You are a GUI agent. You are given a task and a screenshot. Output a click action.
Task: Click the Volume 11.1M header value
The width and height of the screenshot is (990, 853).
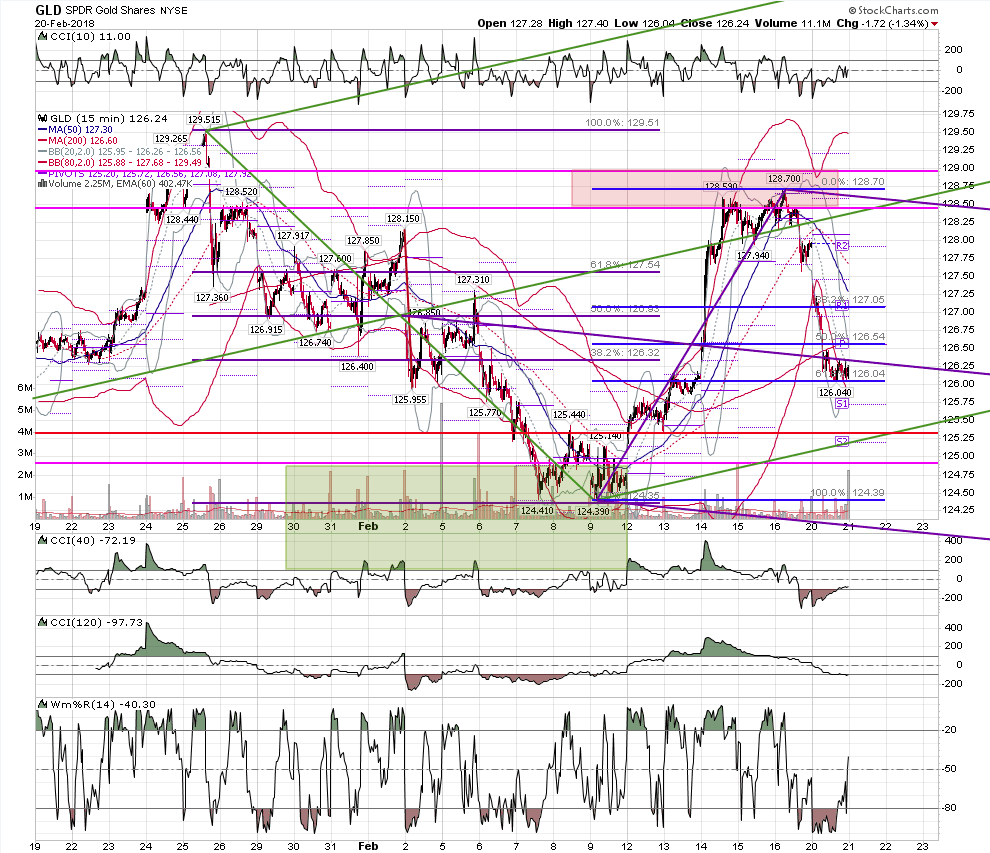(x=792, y=23)
